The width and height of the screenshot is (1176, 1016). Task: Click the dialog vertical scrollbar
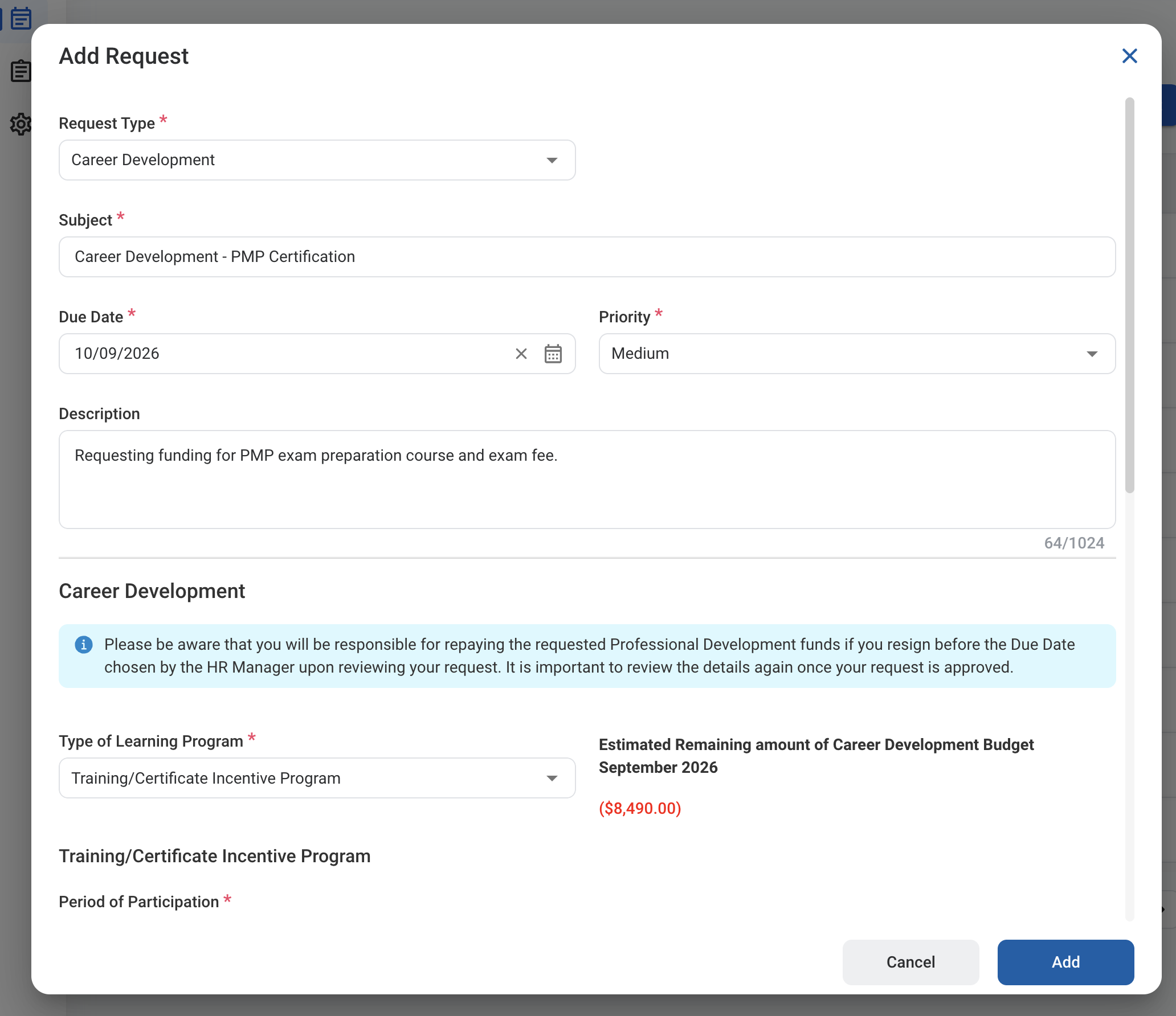pos(1129,295)
